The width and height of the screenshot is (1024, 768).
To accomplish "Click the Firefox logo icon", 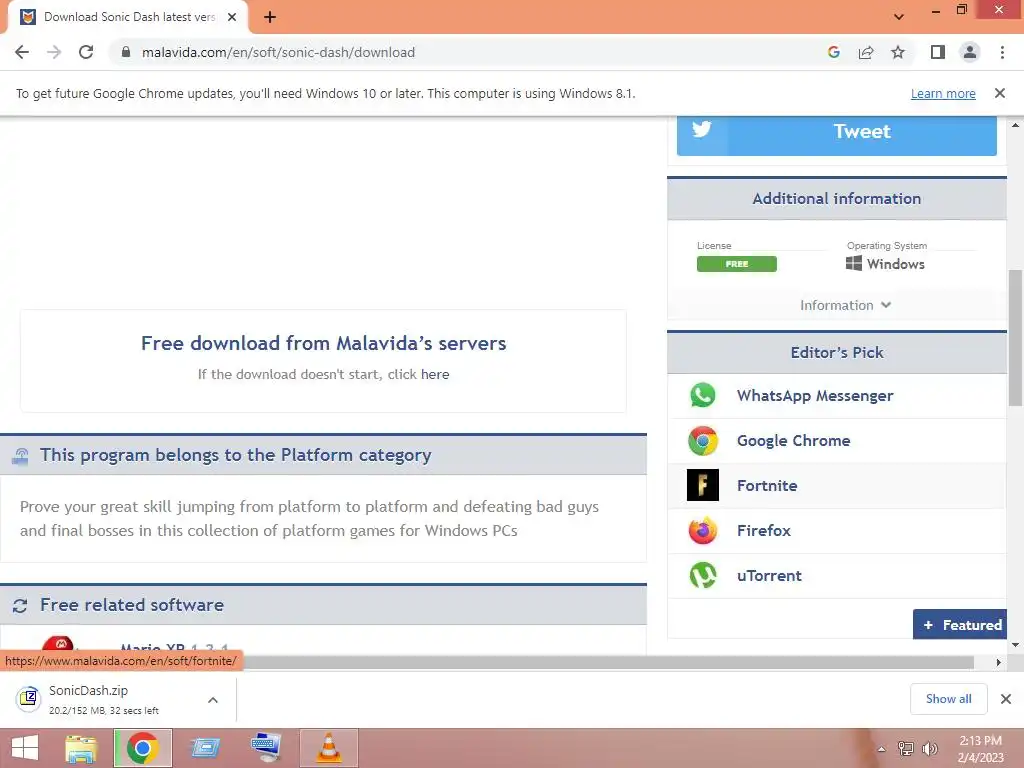I will (703, 530).
